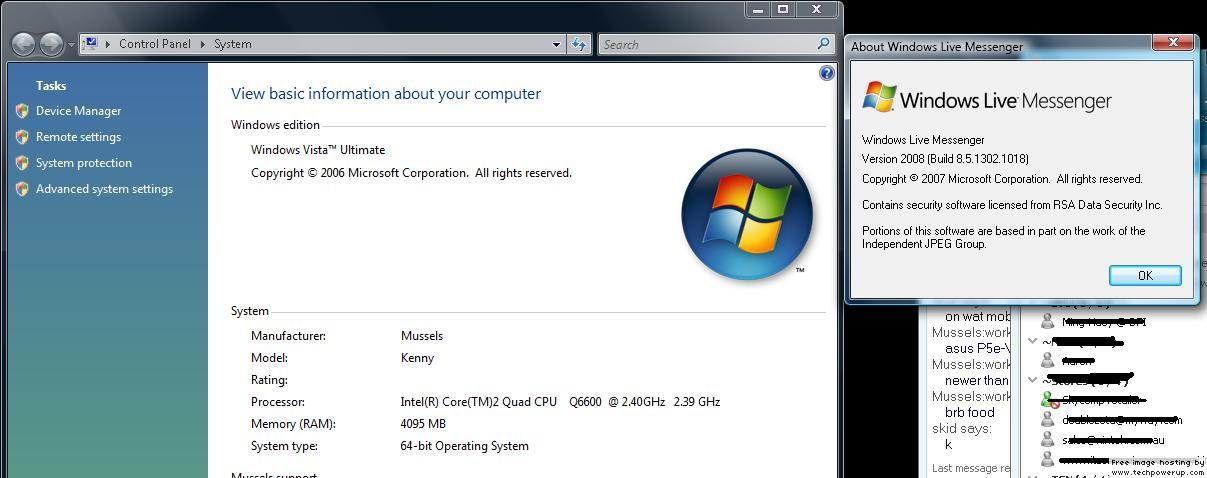Screen dimensions: 1207x478
Task: Expand the arrow between Control Panel and System
Action: click(x=202, y=44)
